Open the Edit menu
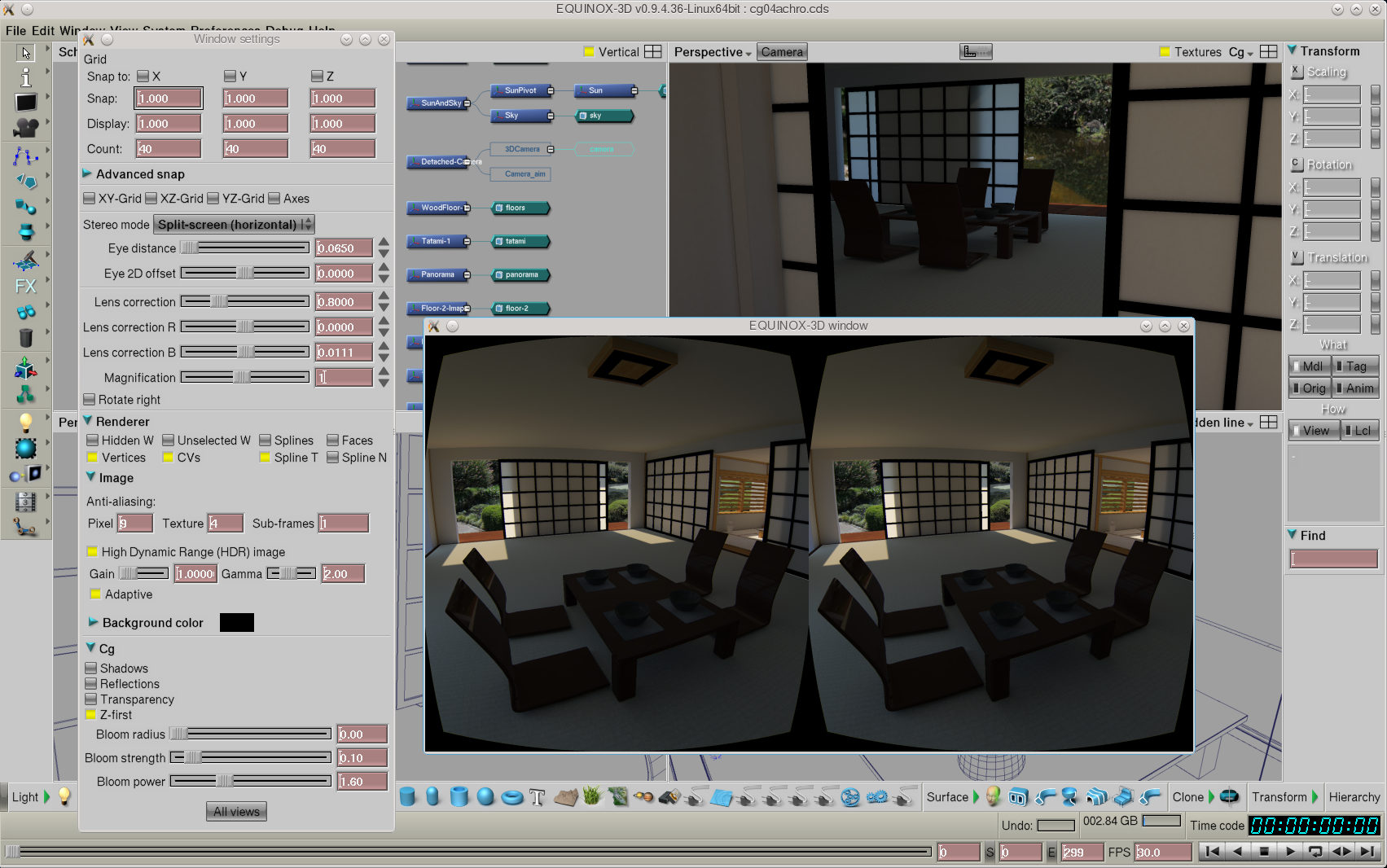 [42, 31]
